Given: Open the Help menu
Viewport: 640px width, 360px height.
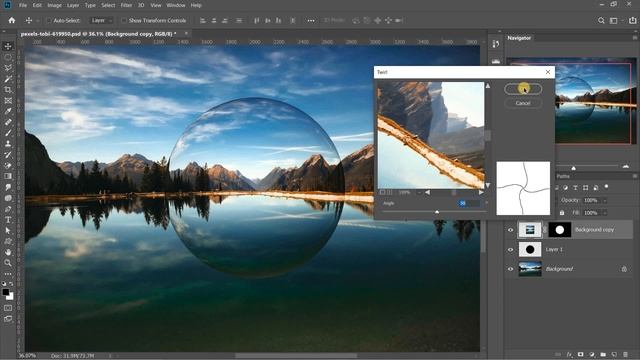Looking at the screenshot, I should click(196, 5).
